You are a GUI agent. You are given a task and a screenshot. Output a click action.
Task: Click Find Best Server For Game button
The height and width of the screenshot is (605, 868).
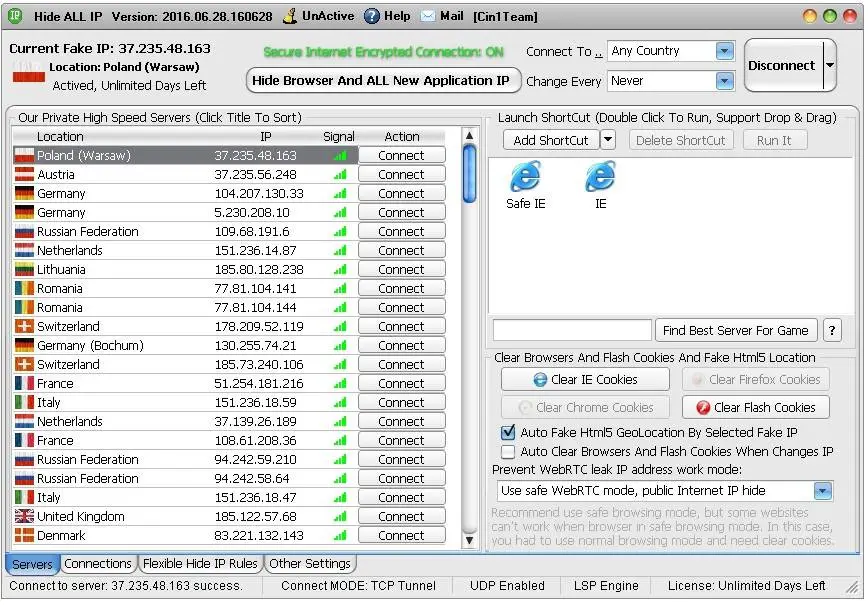[736, 330]
